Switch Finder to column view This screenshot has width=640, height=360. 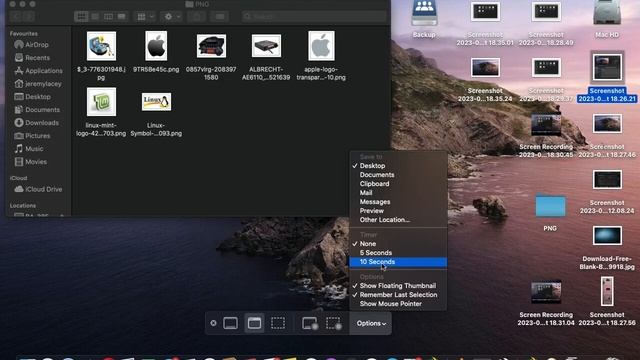(x=108, y=16)
